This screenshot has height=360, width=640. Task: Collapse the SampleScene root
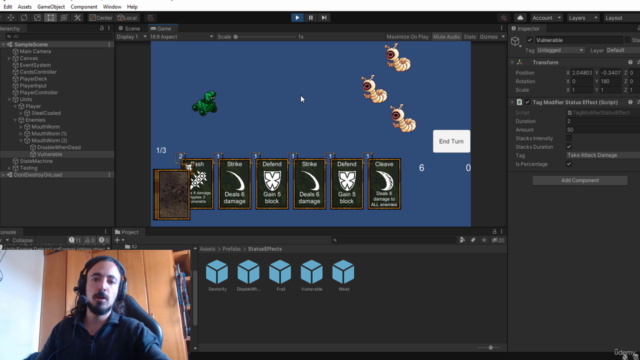pyautogui.click(x=4, y=44)
